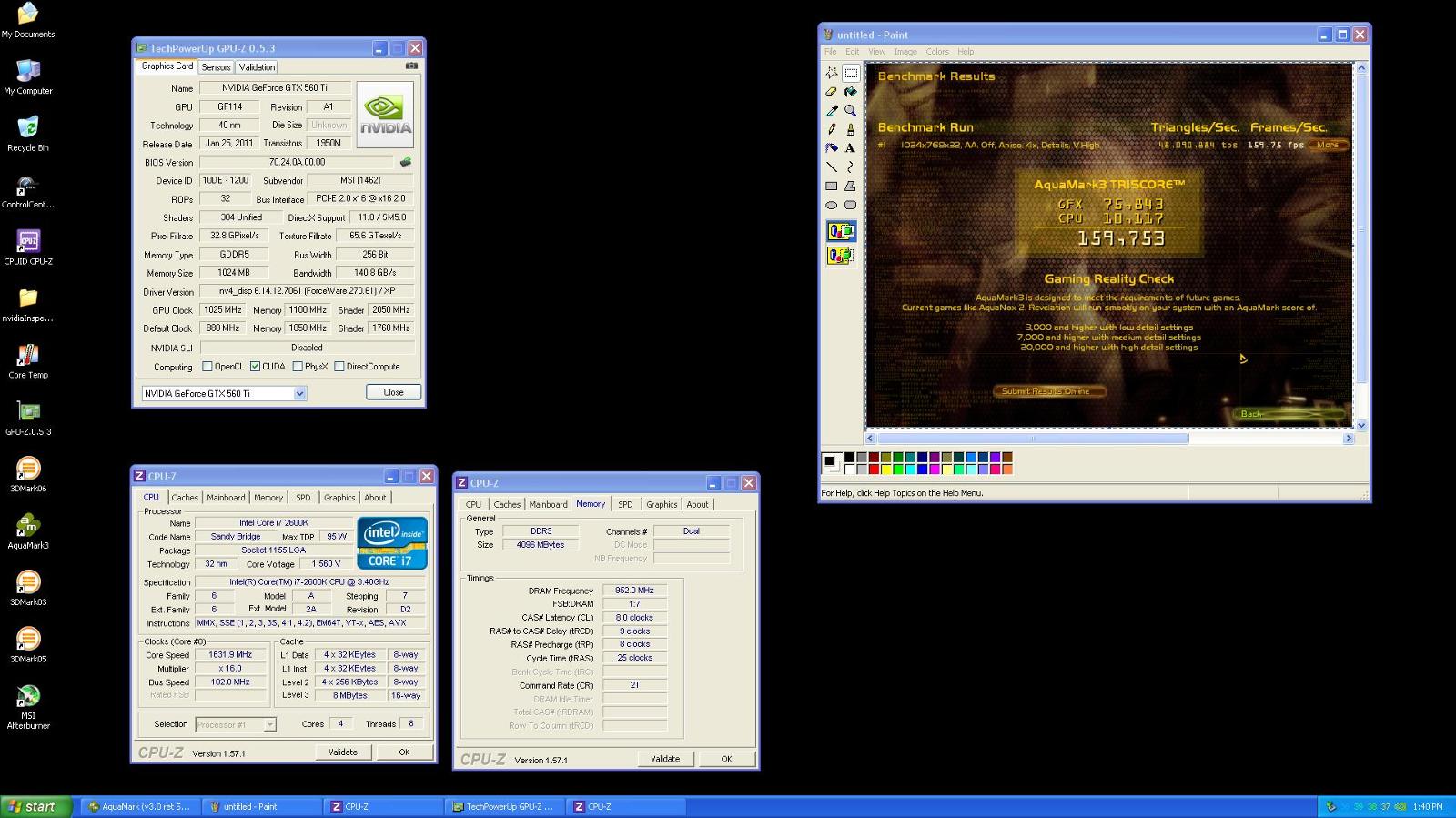1456x818 pixels.
Task: Activate the Magnifier tool in Paint
Action: pyautogui.click(x=851, y=111)
